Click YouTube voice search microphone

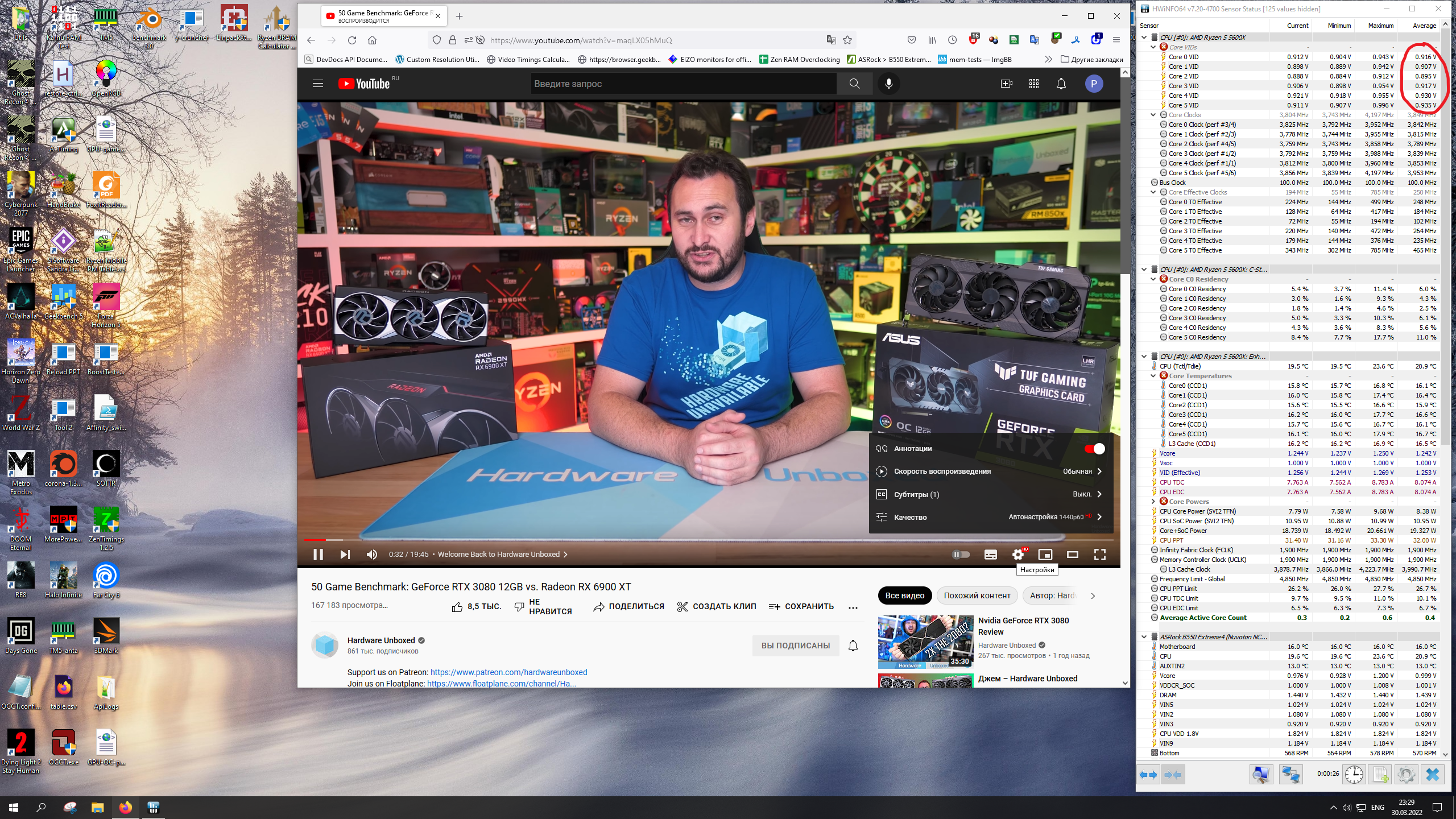(888, 84)
